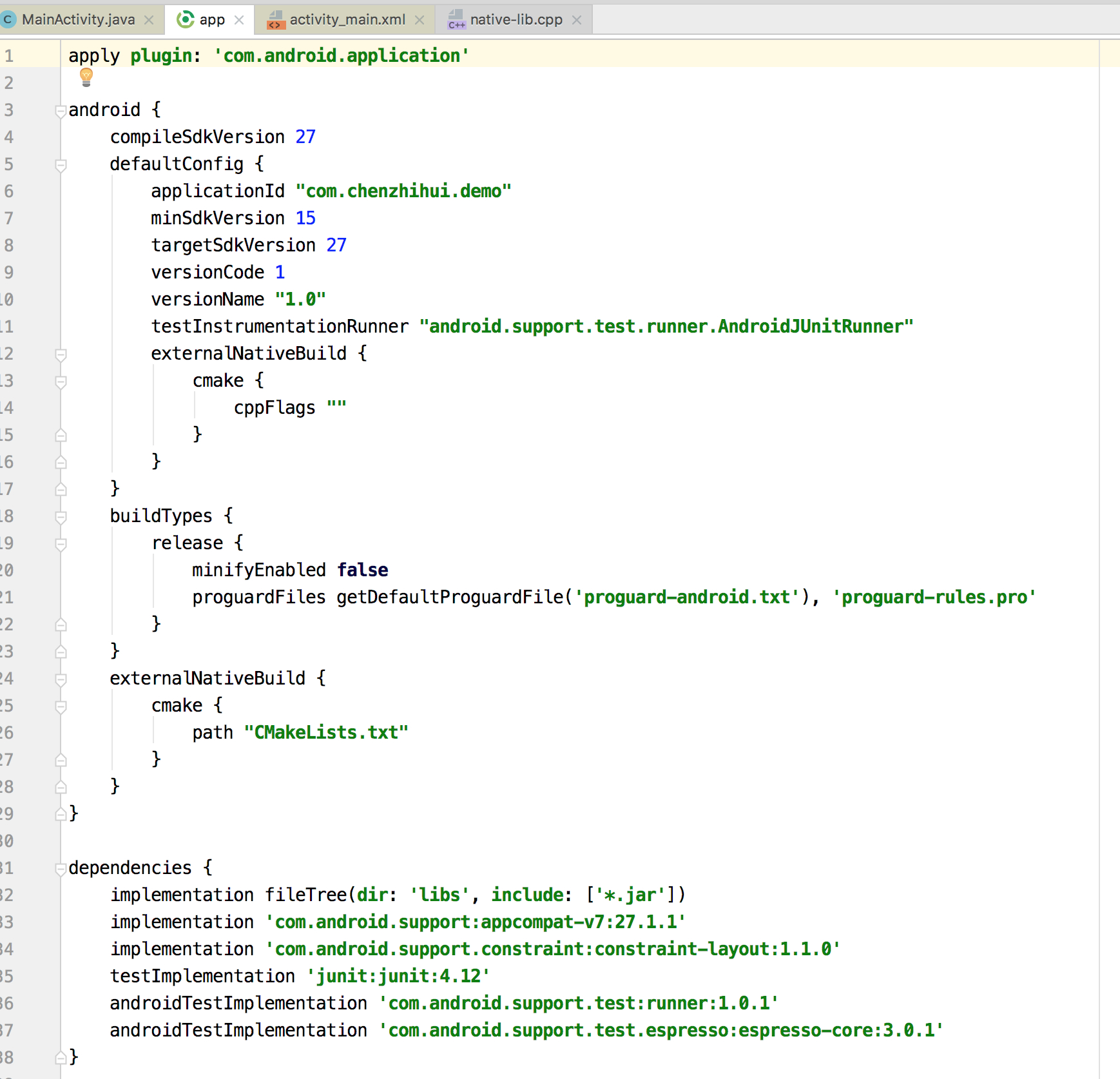
Task: Click the fileTree 'libs' directory string
Action: (439, 895)
